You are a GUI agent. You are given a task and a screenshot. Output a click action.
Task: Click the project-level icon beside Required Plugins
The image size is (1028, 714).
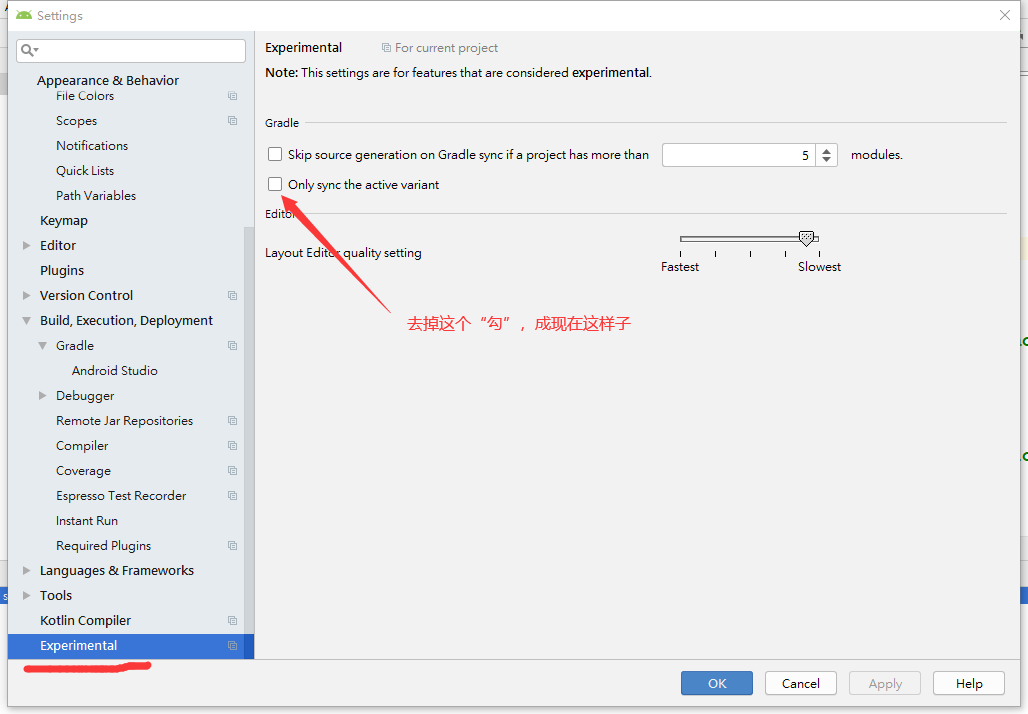(x=232, y=545)
